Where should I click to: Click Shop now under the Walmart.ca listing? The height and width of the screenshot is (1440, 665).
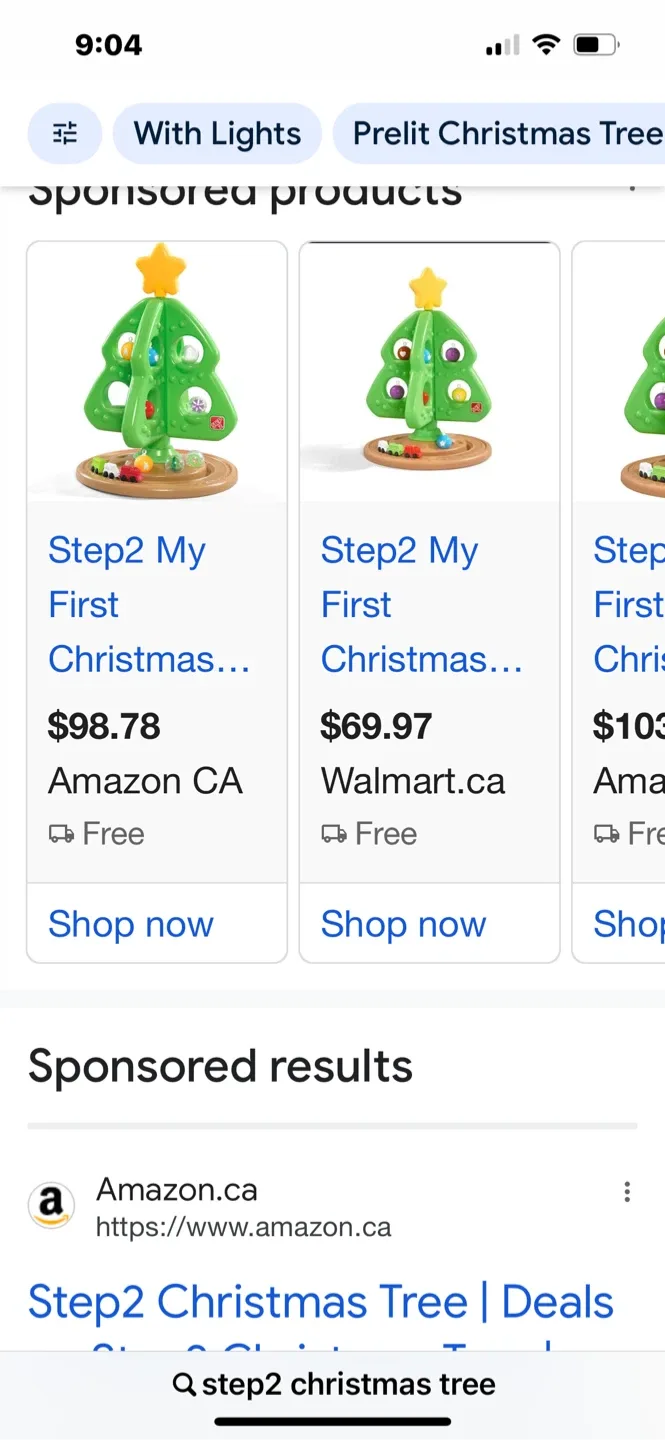tap(403, 923)
